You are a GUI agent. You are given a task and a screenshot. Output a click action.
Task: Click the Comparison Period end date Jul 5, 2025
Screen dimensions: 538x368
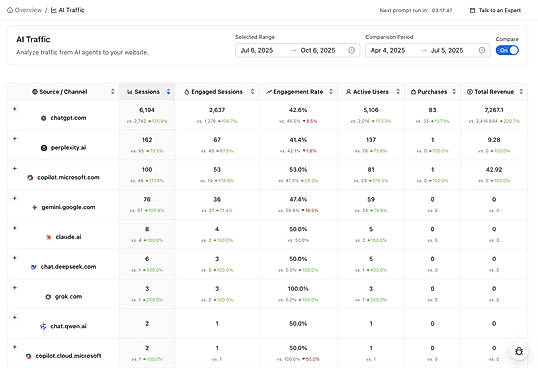coord(447,50)
